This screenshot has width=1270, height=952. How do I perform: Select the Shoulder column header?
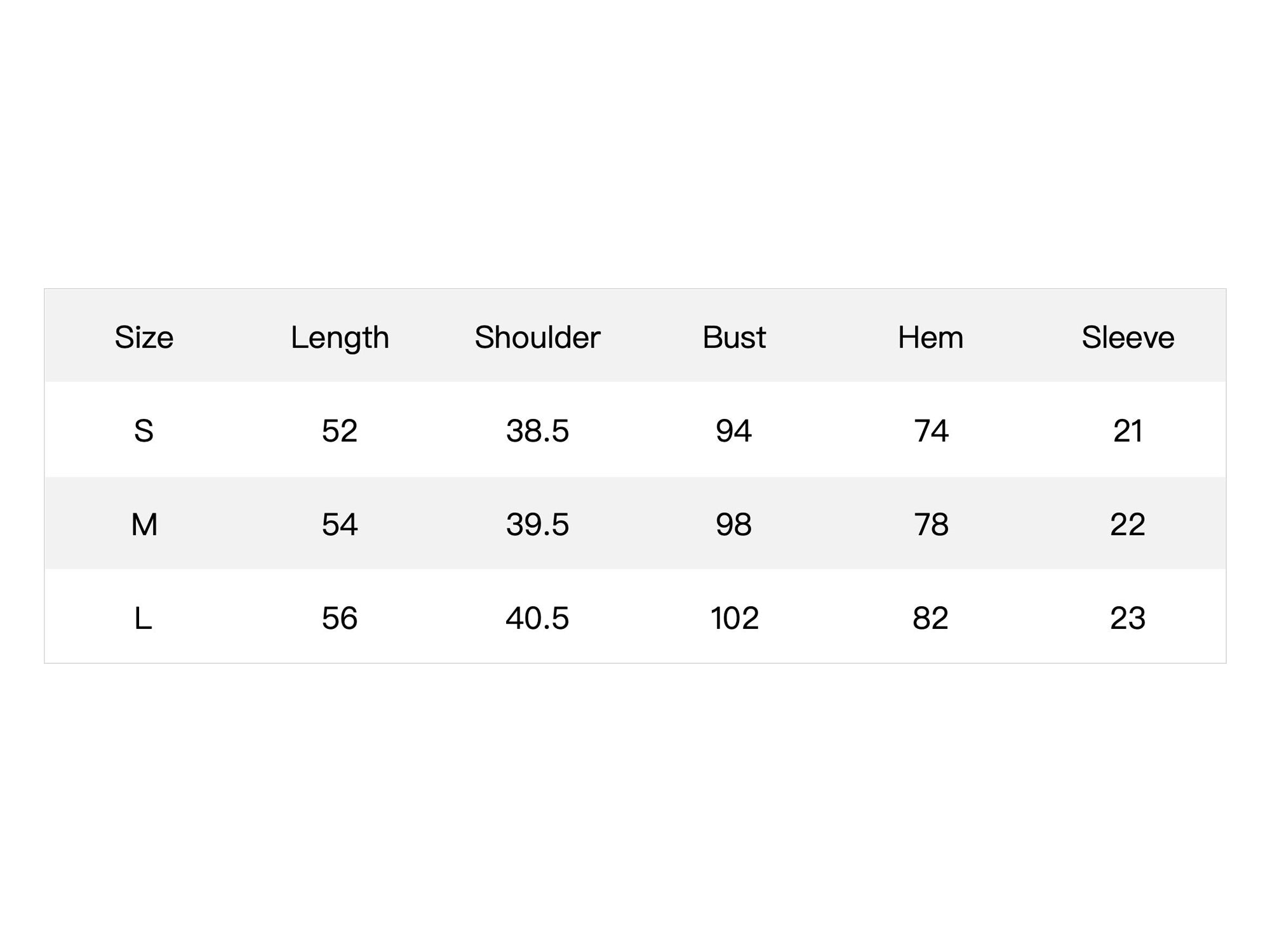tap(537, 337)
